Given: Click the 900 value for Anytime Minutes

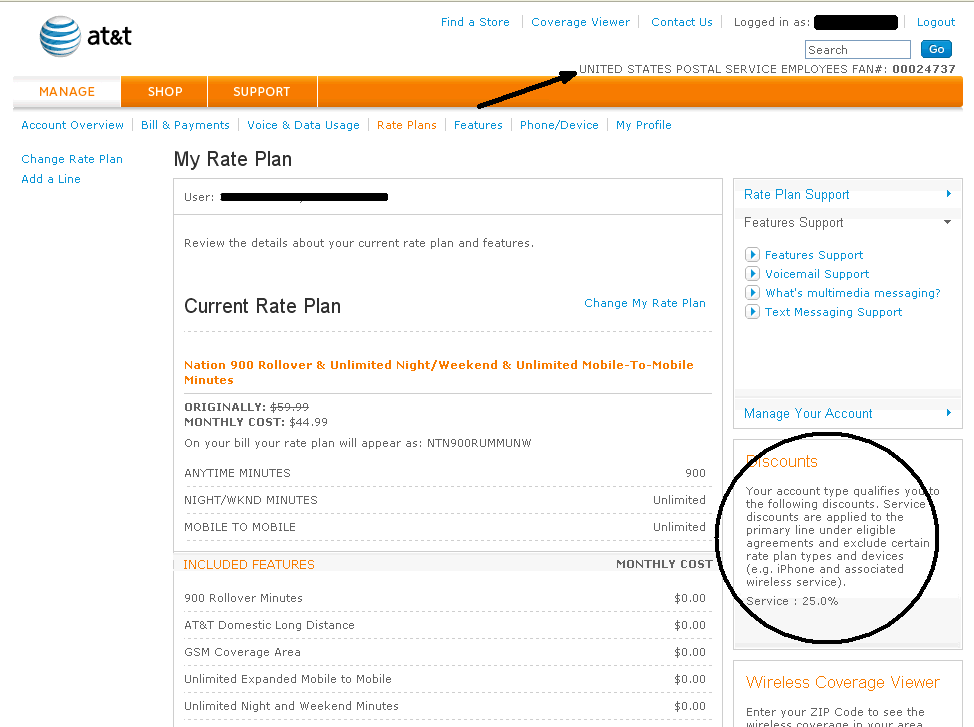Looking at the screenshot, I should [x=696, y=473].
